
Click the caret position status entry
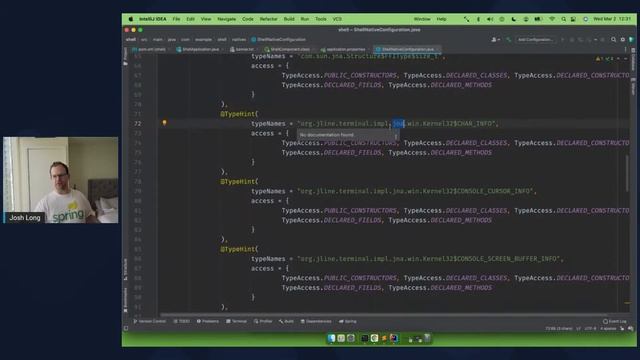pos(558,329)
